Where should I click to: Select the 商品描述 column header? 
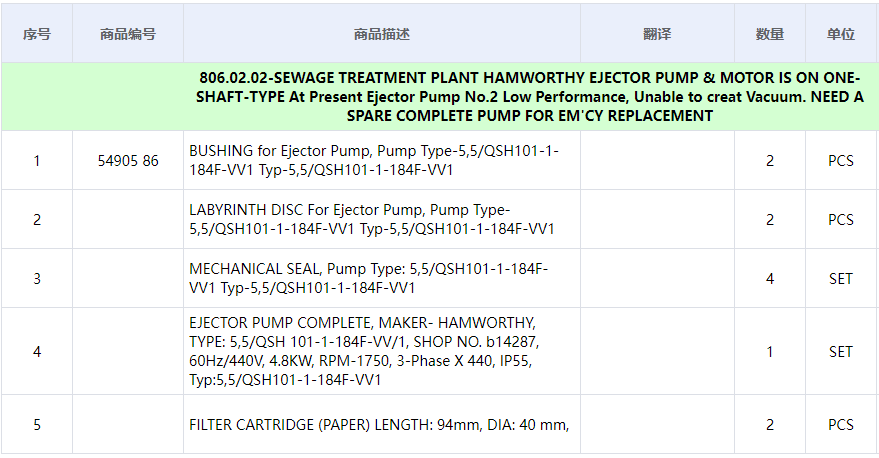[381, 34]
